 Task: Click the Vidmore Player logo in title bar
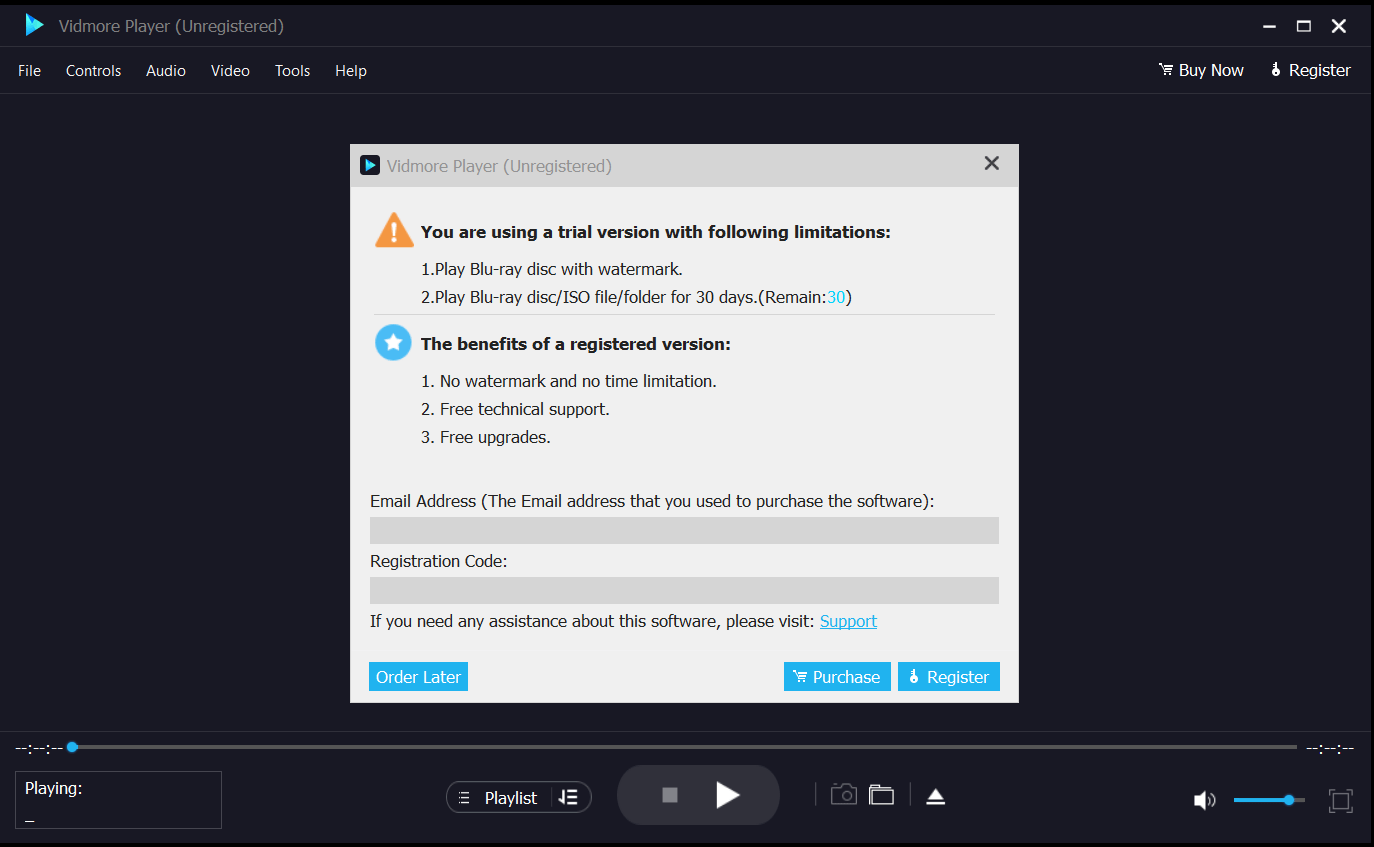pyautogui.click(x=35, y=25)
